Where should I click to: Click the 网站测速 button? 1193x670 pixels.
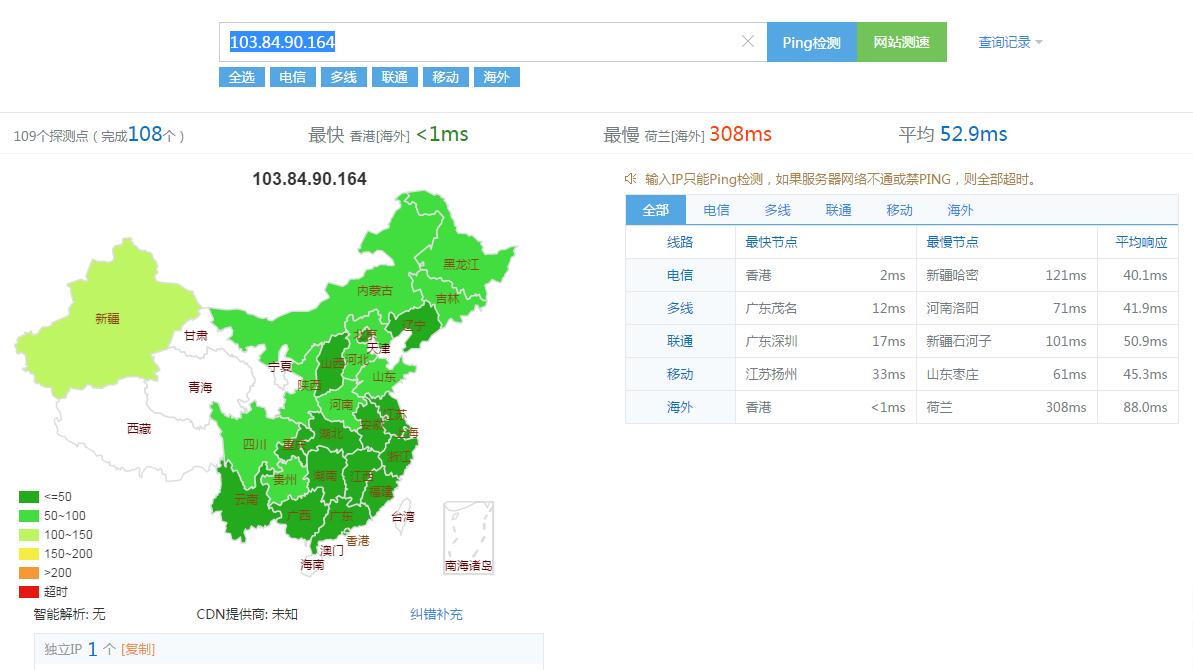click(901, 42)
